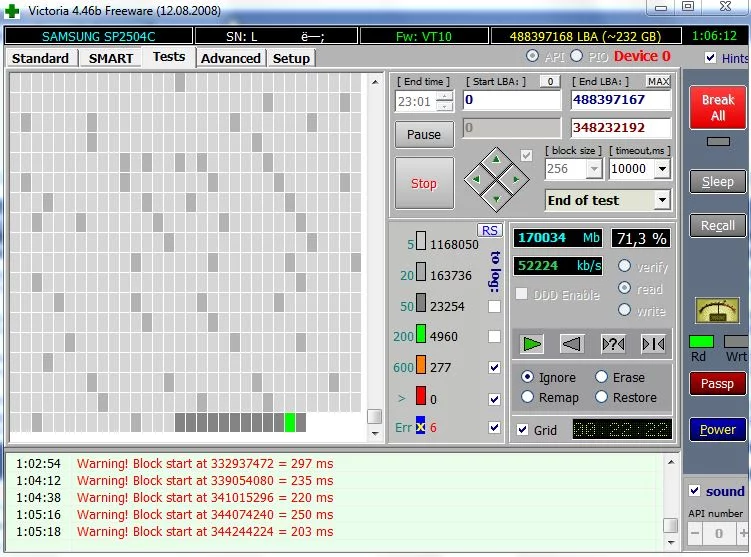Select the verify test mode
The width and height of the screenshot is (751, 557).
coord(624,266)
